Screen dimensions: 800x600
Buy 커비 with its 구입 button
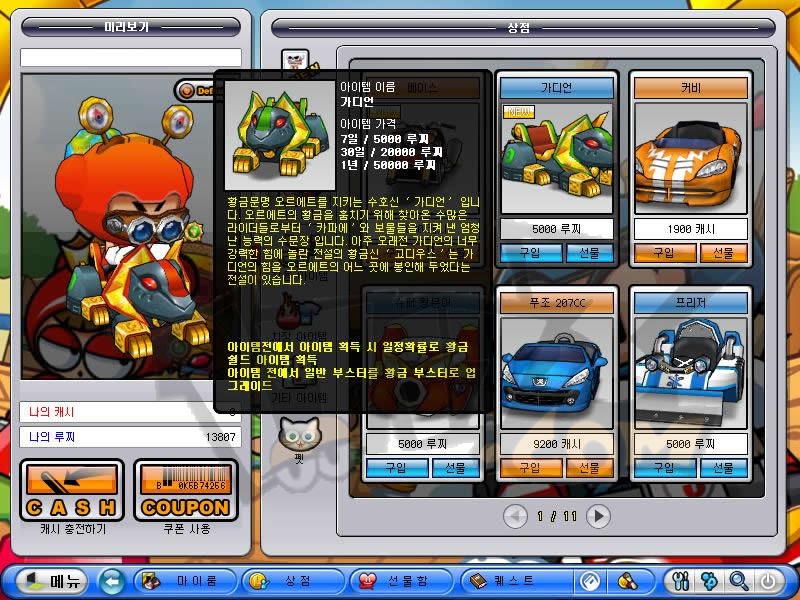[x=664, y=253]
